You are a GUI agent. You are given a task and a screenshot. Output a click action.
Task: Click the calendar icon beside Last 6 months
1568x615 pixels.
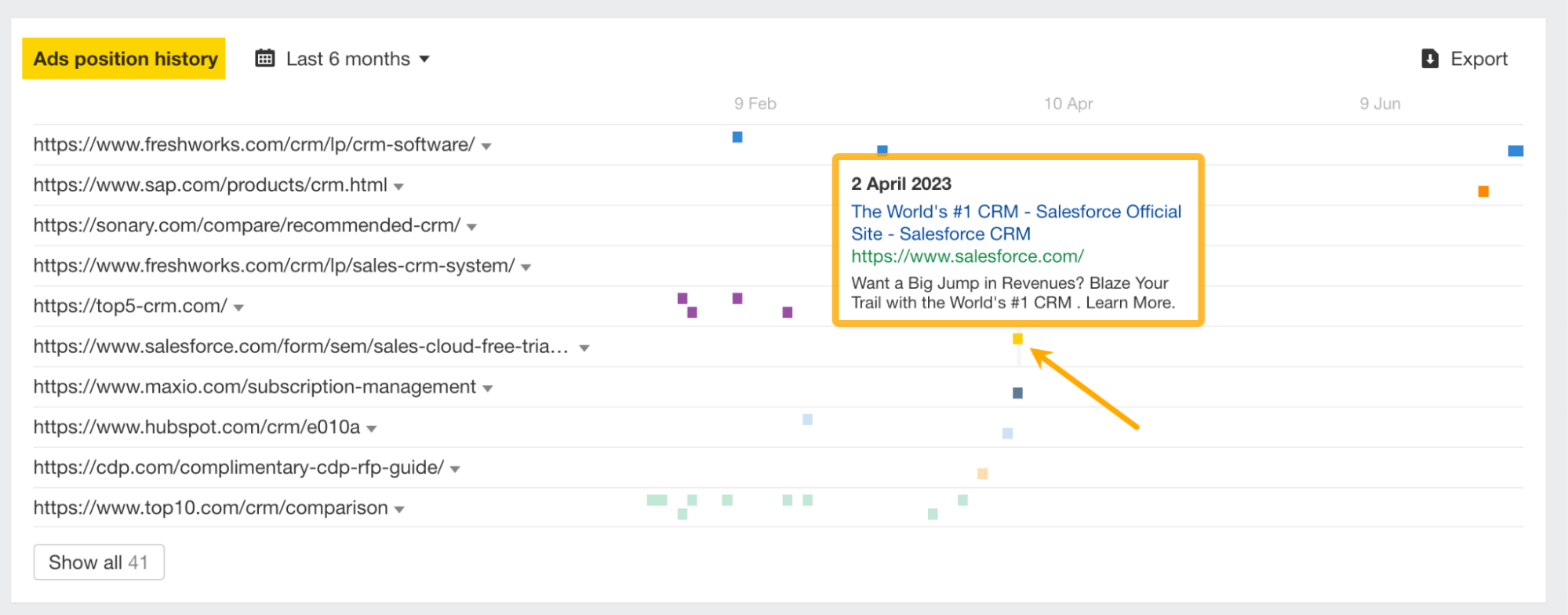pyautogui.click(x=264, y=57)
